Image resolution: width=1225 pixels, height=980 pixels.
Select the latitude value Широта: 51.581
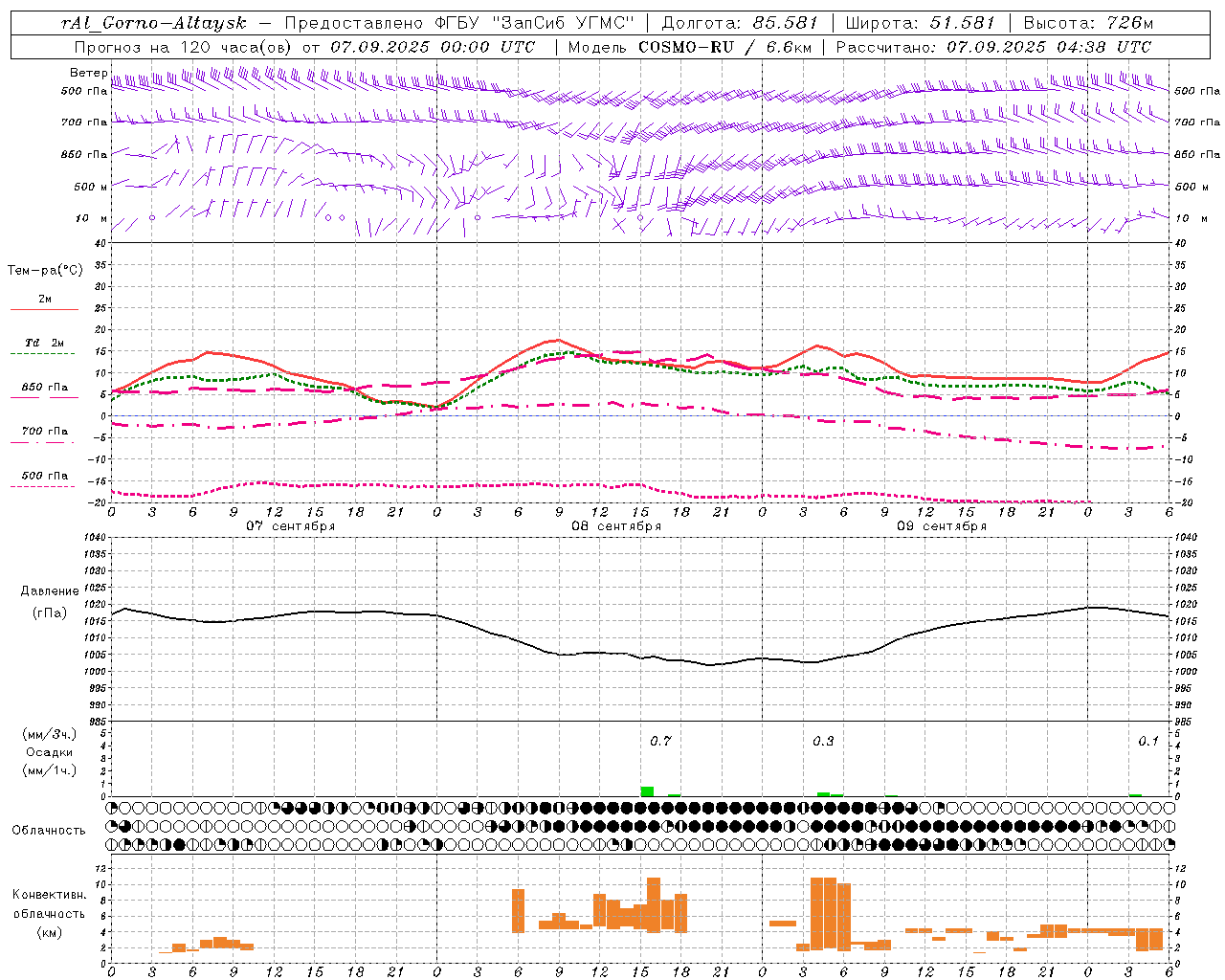point(921,23)
